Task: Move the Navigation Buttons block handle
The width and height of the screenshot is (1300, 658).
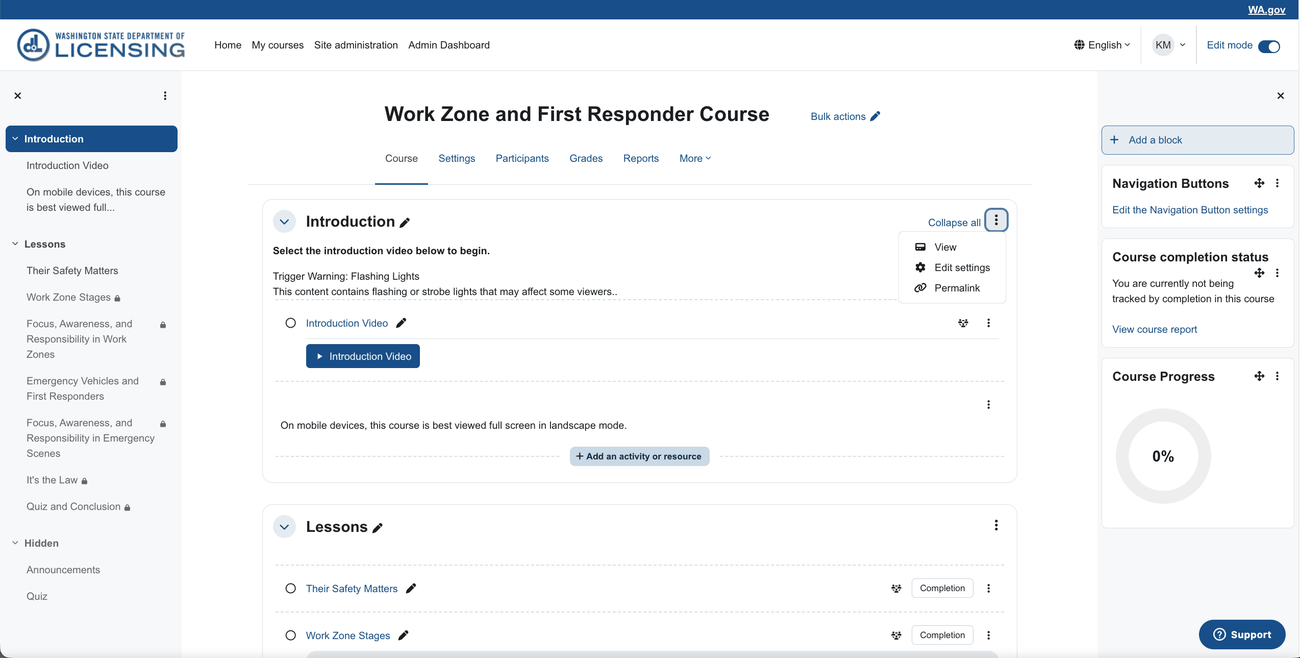Action: tap(1259, 183)
